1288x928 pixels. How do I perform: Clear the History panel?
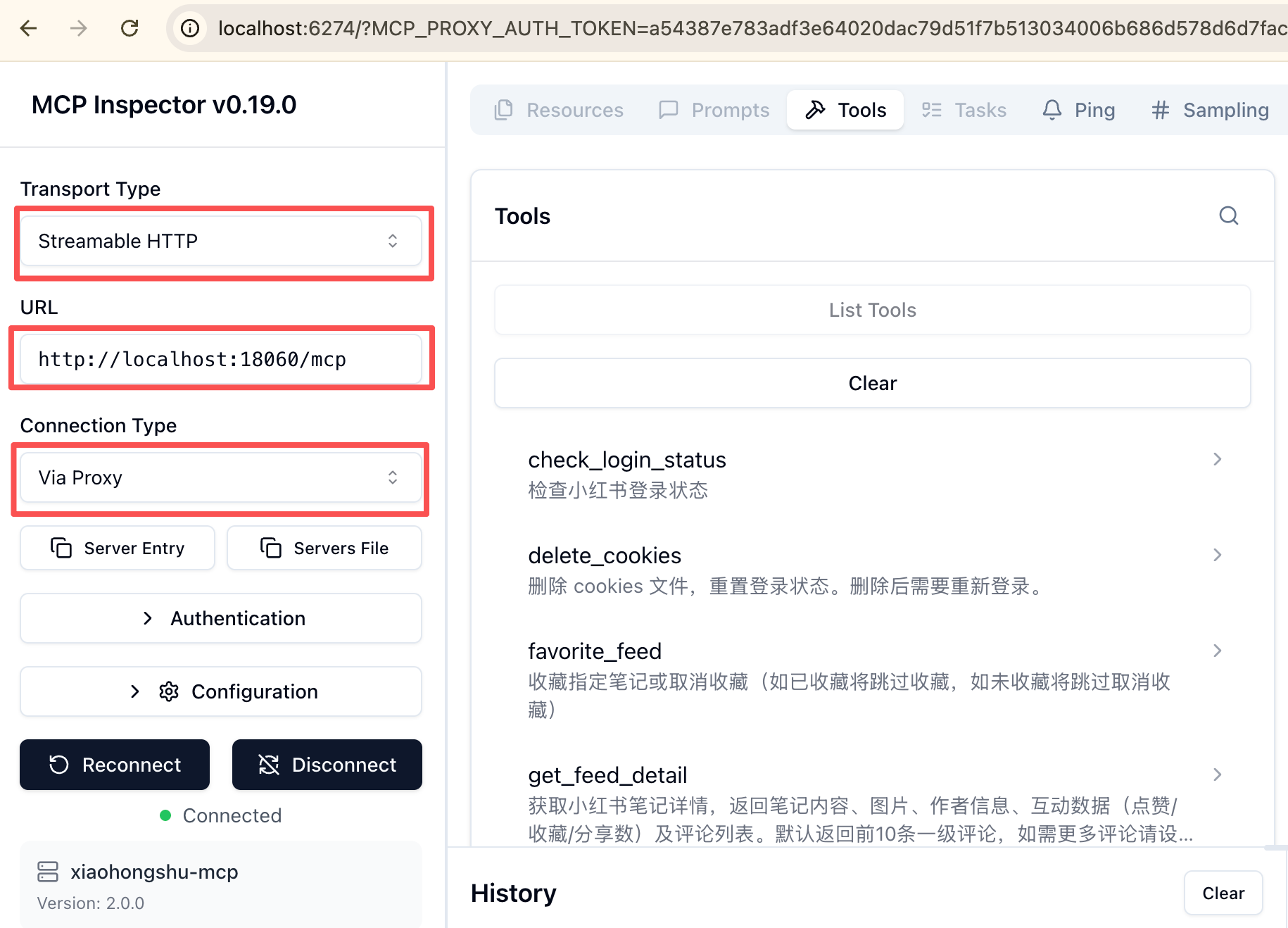pyautogui.click(x=1223, y=893)
